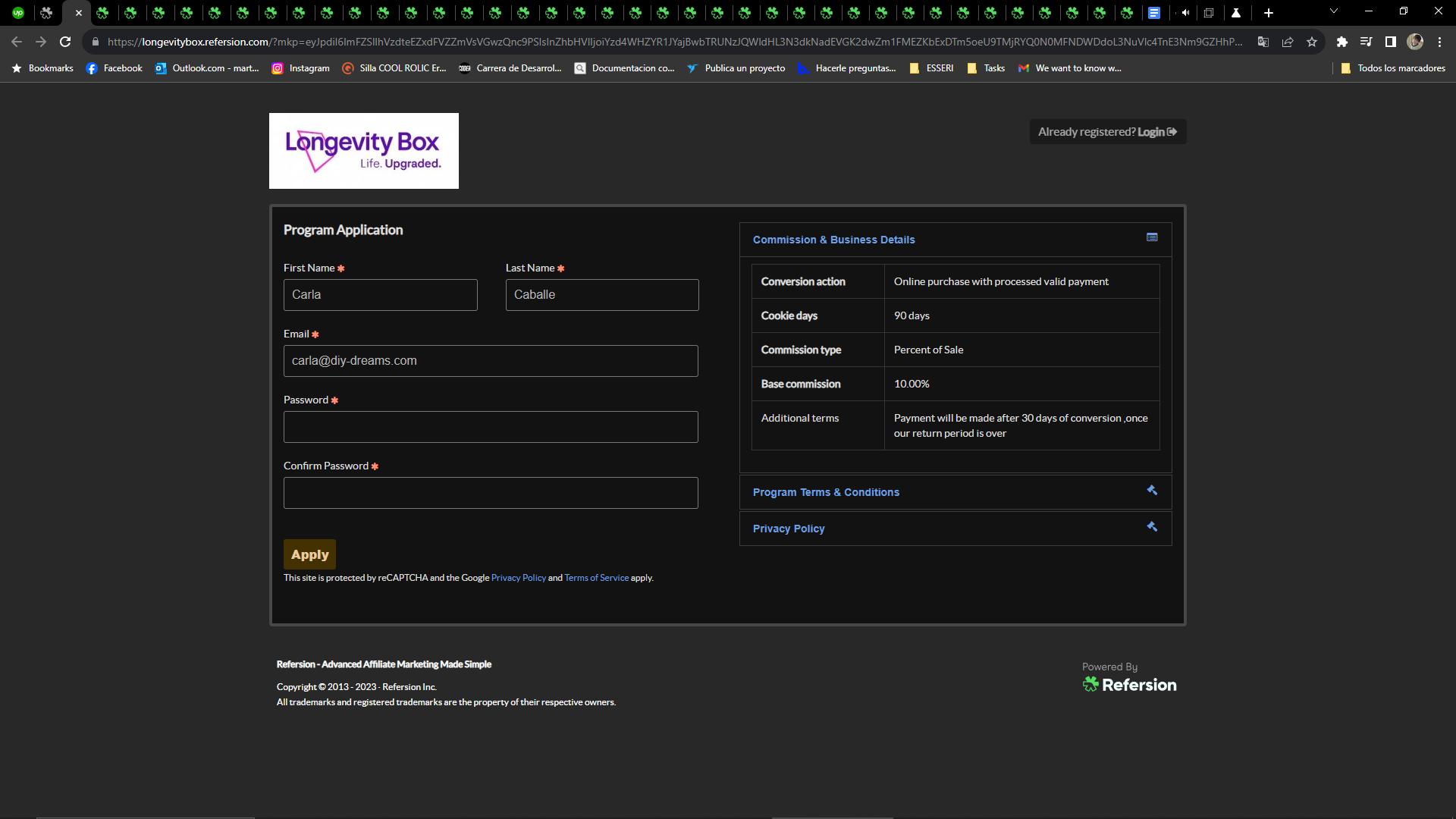The width and height of the screenshot is (1456, 819).
Task: Switch to the Upwork tab
Action: coord(18,13)
